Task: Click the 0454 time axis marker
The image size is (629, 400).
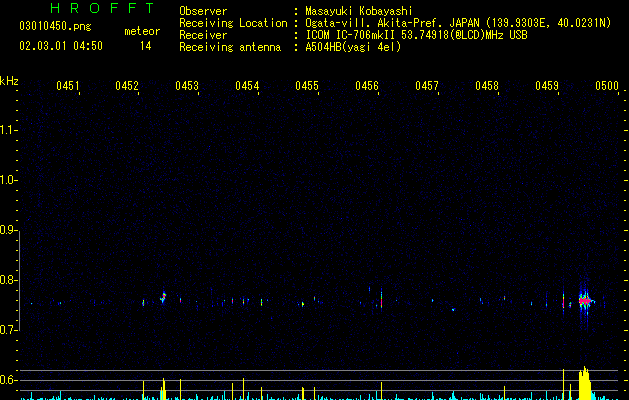Action: (x=247, y=86)
